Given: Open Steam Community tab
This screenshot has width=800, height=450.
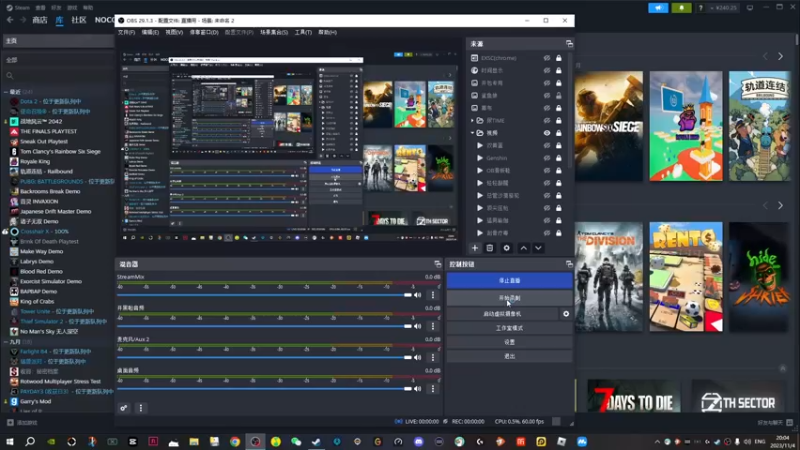Looking at the screenshot, I should 79,20.
